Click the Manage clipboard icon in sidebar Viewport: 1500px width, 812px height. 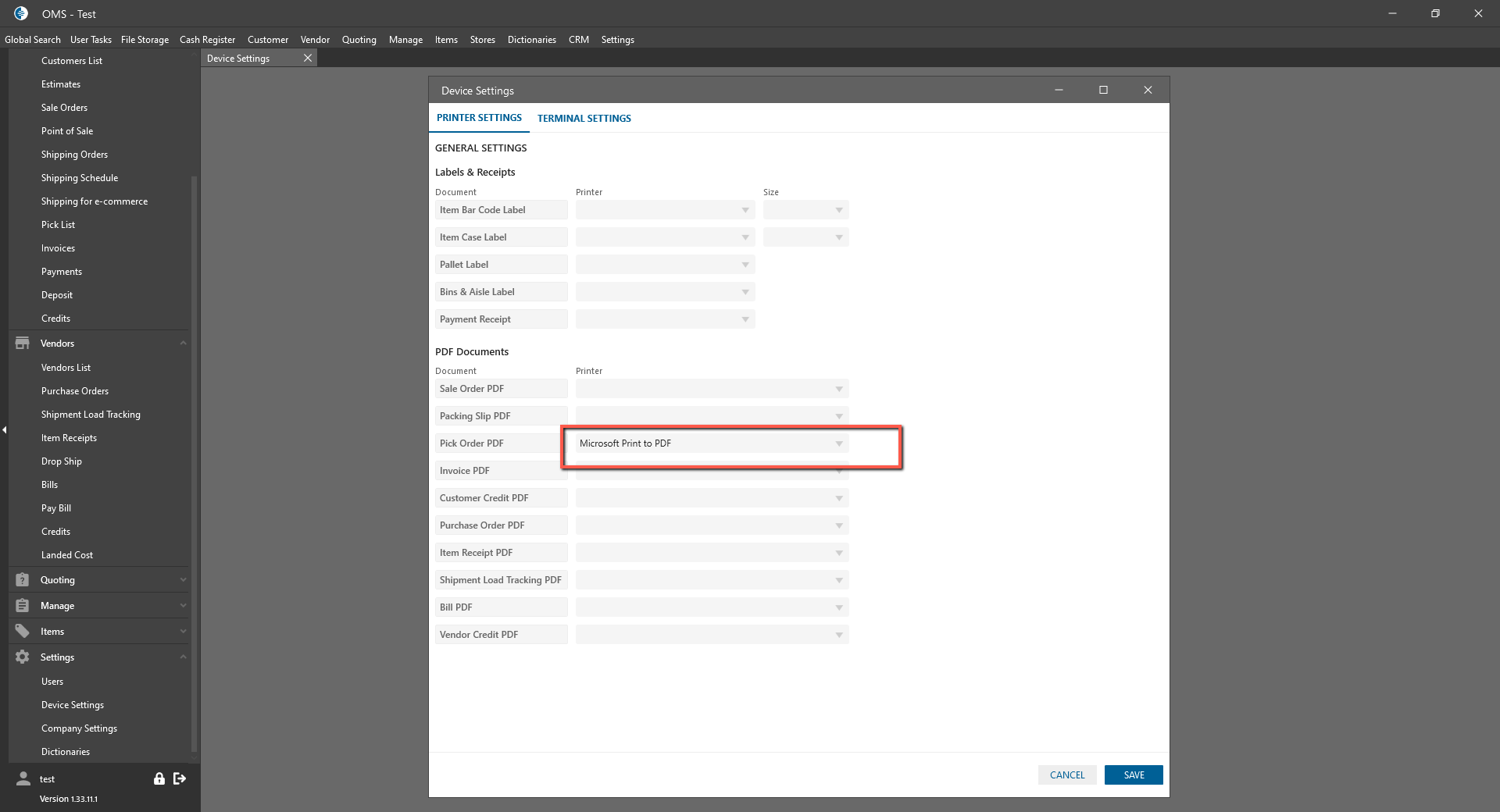(x=23, y=606)
